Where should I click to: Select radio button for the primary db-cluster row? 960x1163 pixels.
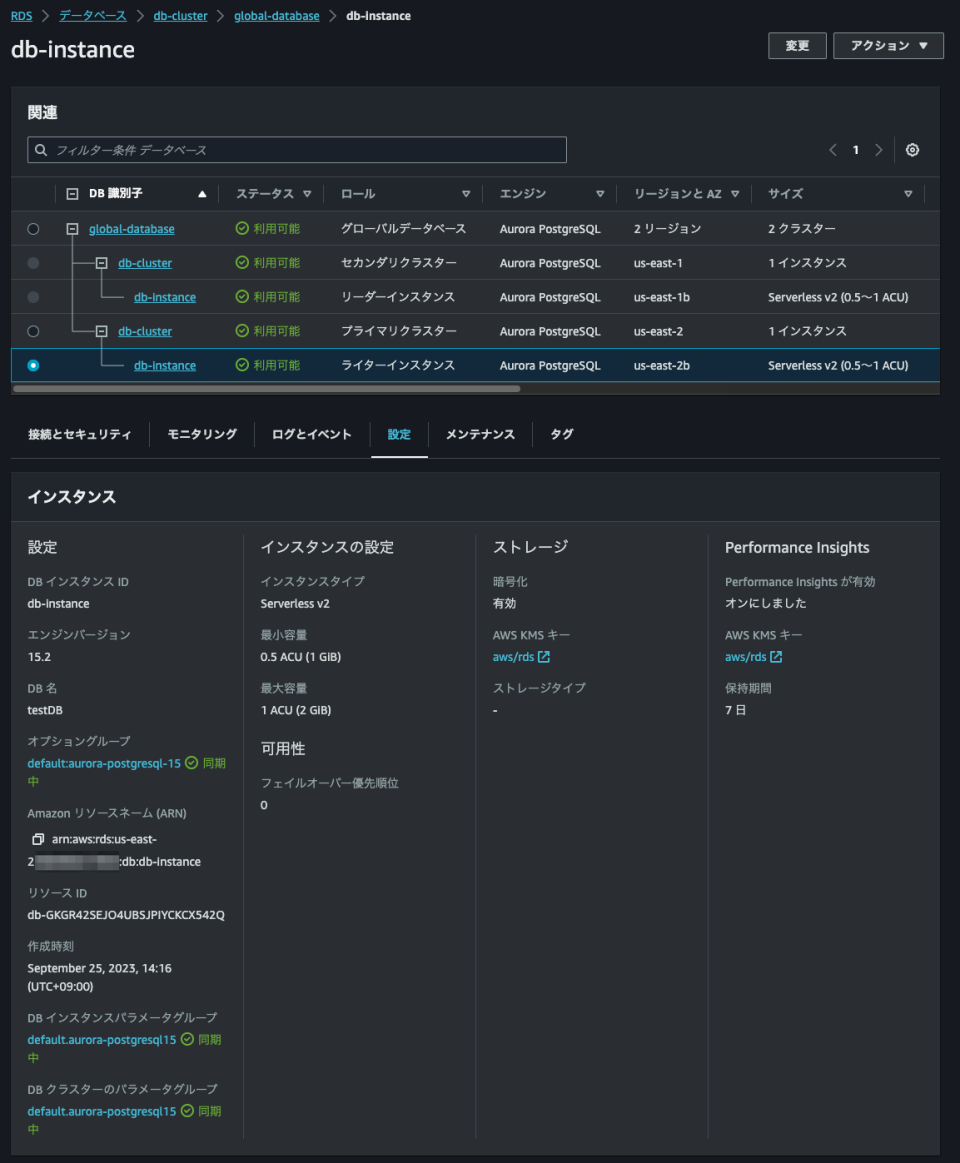(33, 330)
